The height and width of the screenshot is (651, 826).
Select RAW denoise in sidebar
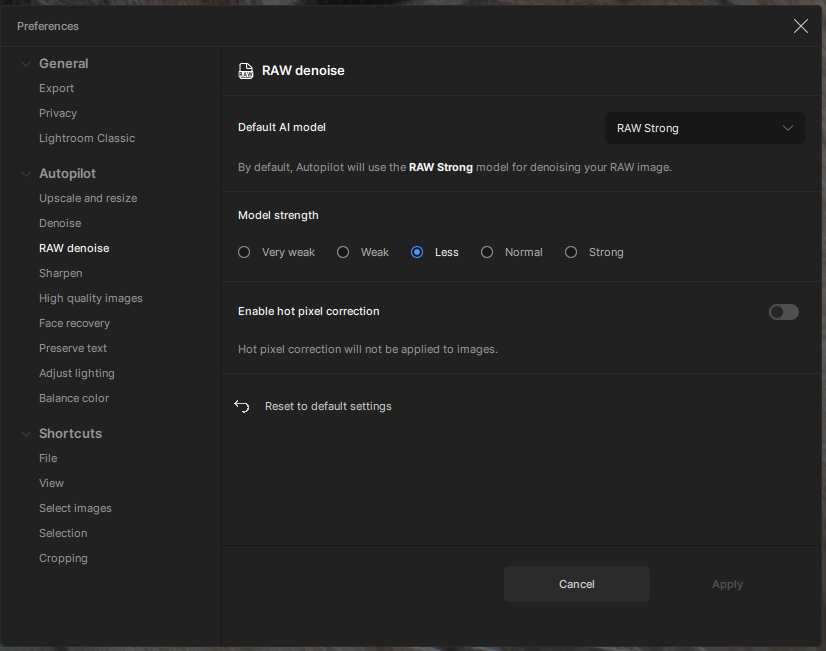pyautogui.click(x=74, y=248)
